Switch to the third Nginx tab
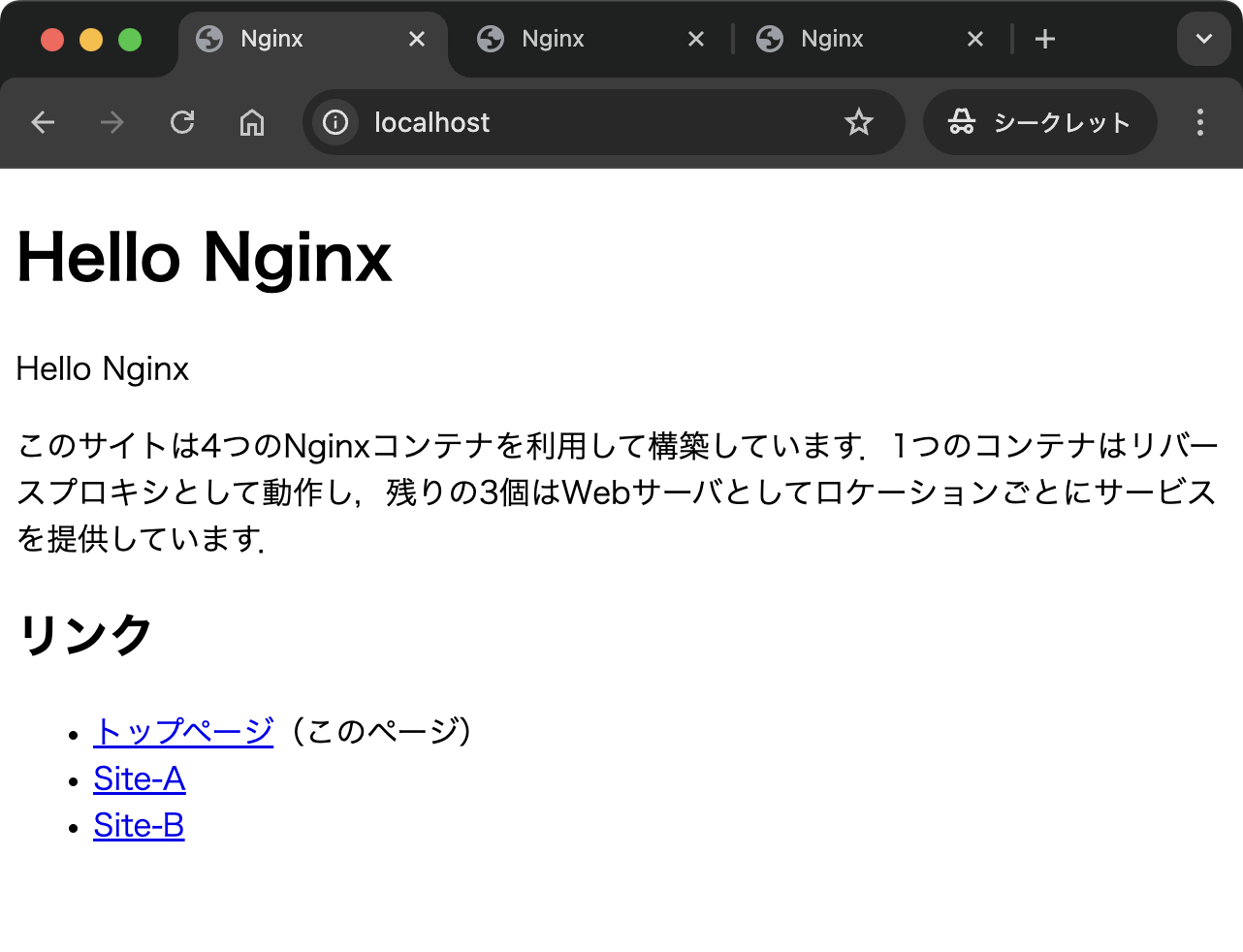The height and width of the screenshot is (952, 1243). tap(851, 39)
